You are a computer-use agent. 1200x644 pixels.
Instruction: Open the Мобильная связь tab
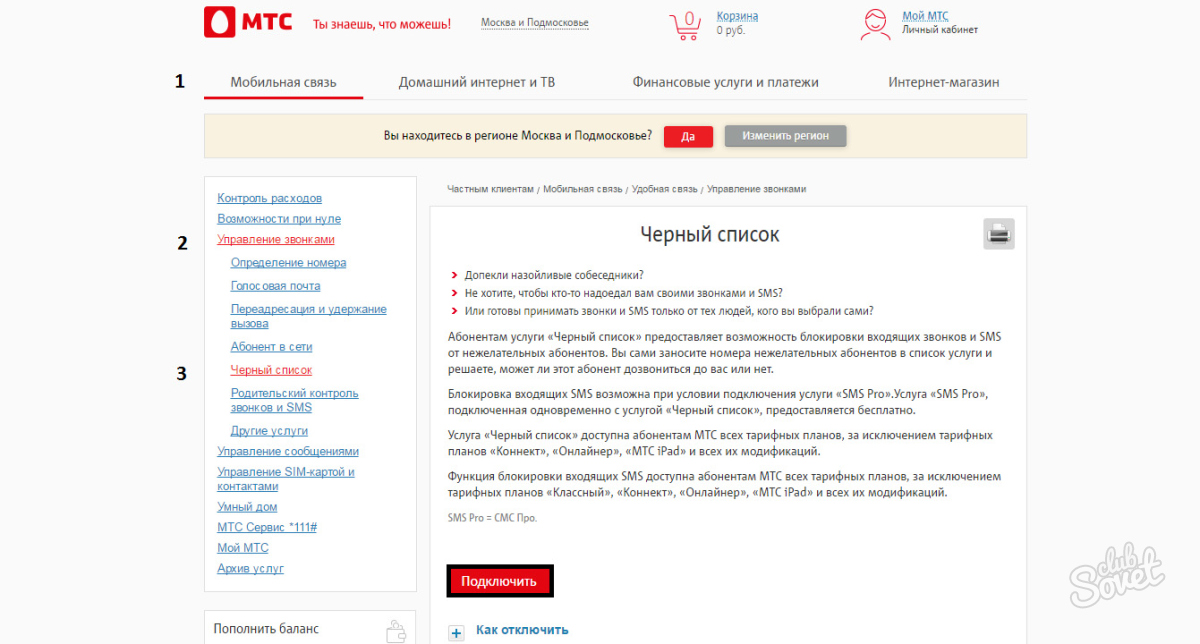click(x=284, y=82)
